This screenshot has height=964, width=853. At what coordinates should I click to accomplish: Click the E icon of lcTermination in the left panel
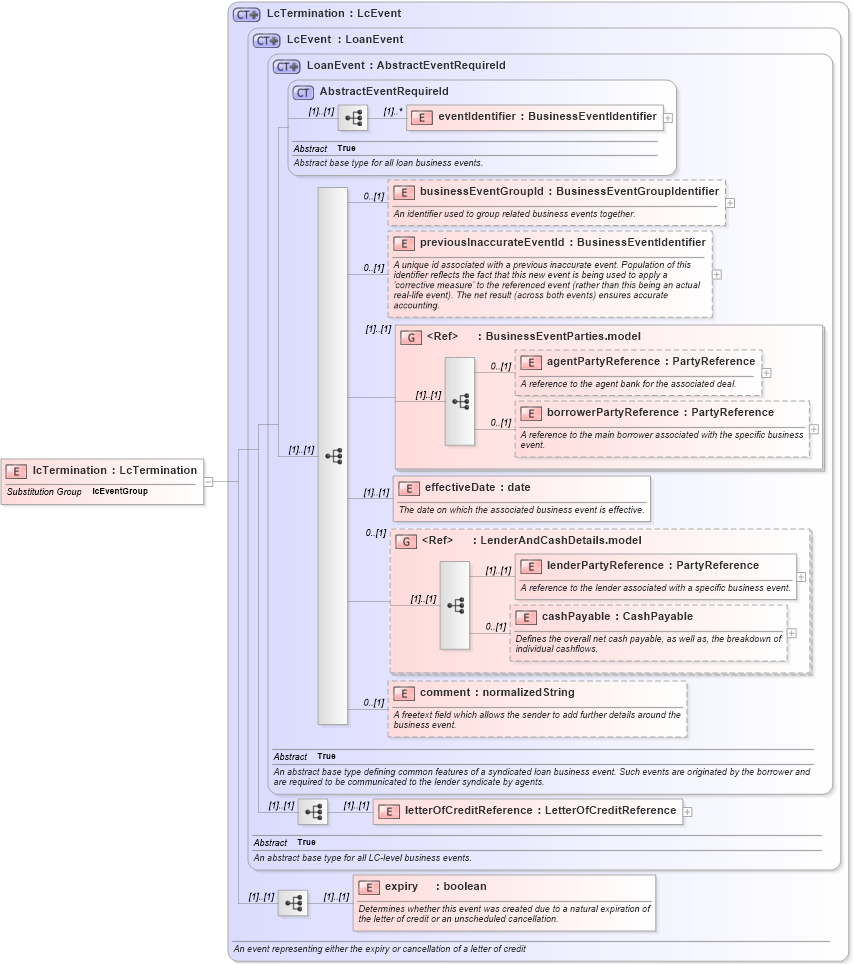point(15,470)
